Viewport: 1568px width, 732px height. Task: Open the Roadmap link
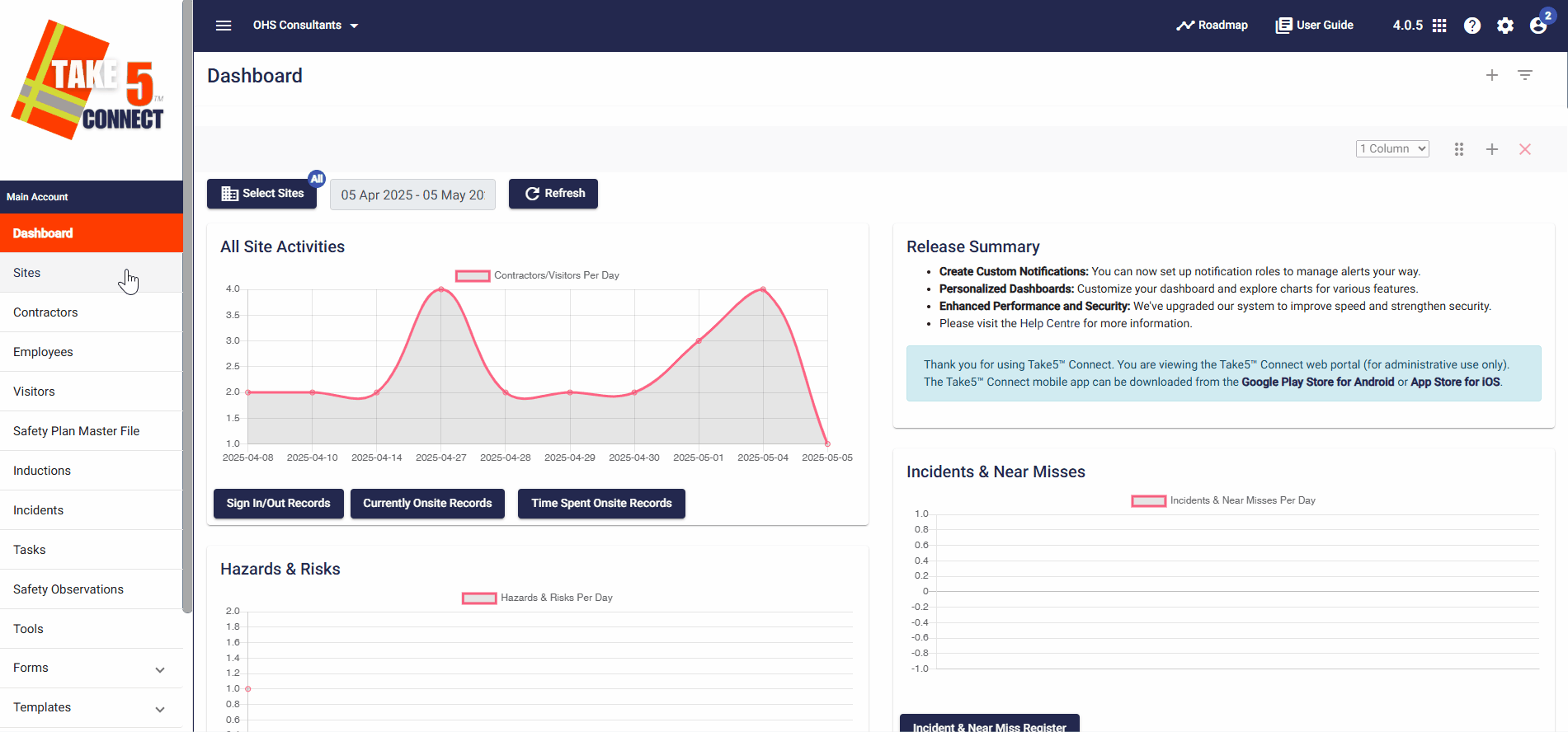pyautogui.click(x=1212, y=26)
